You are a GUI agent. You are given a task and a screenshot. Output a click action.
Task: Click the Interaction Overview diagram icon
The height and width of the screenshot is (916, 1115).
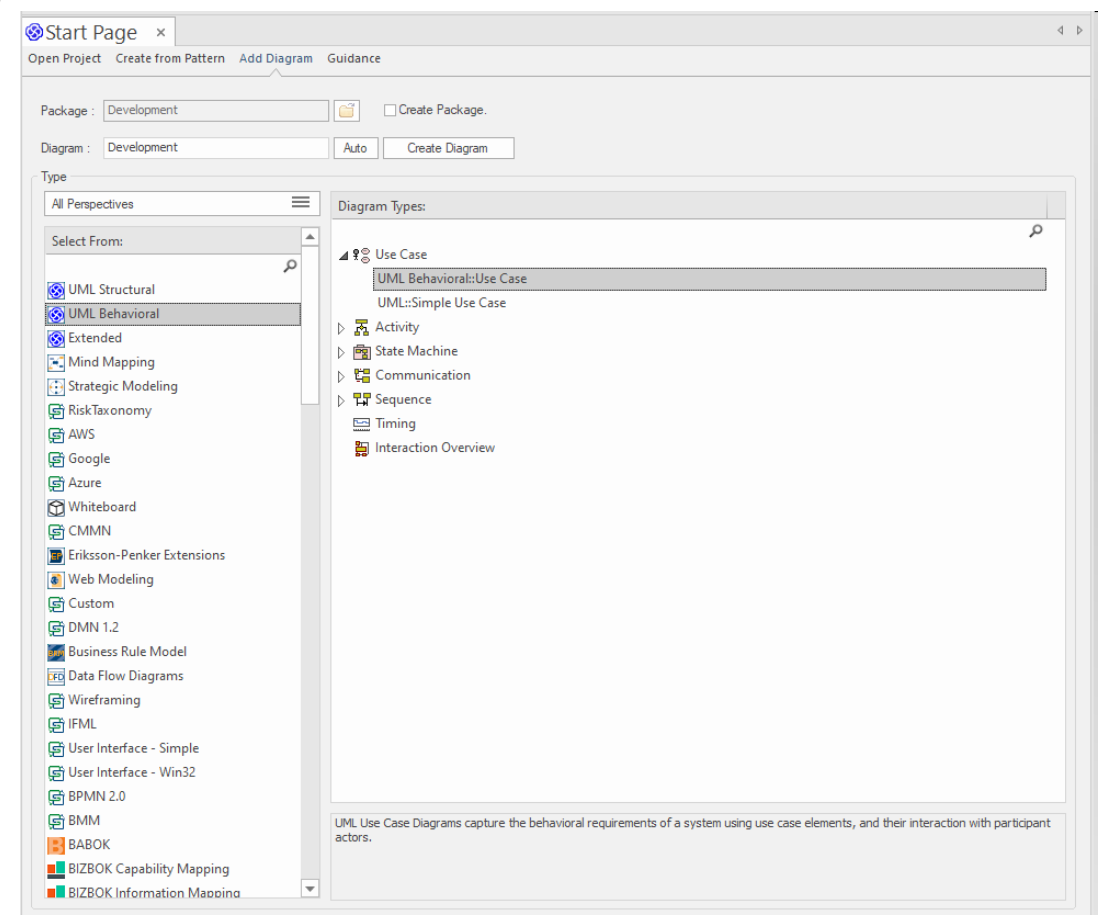(x=361, y=449)
